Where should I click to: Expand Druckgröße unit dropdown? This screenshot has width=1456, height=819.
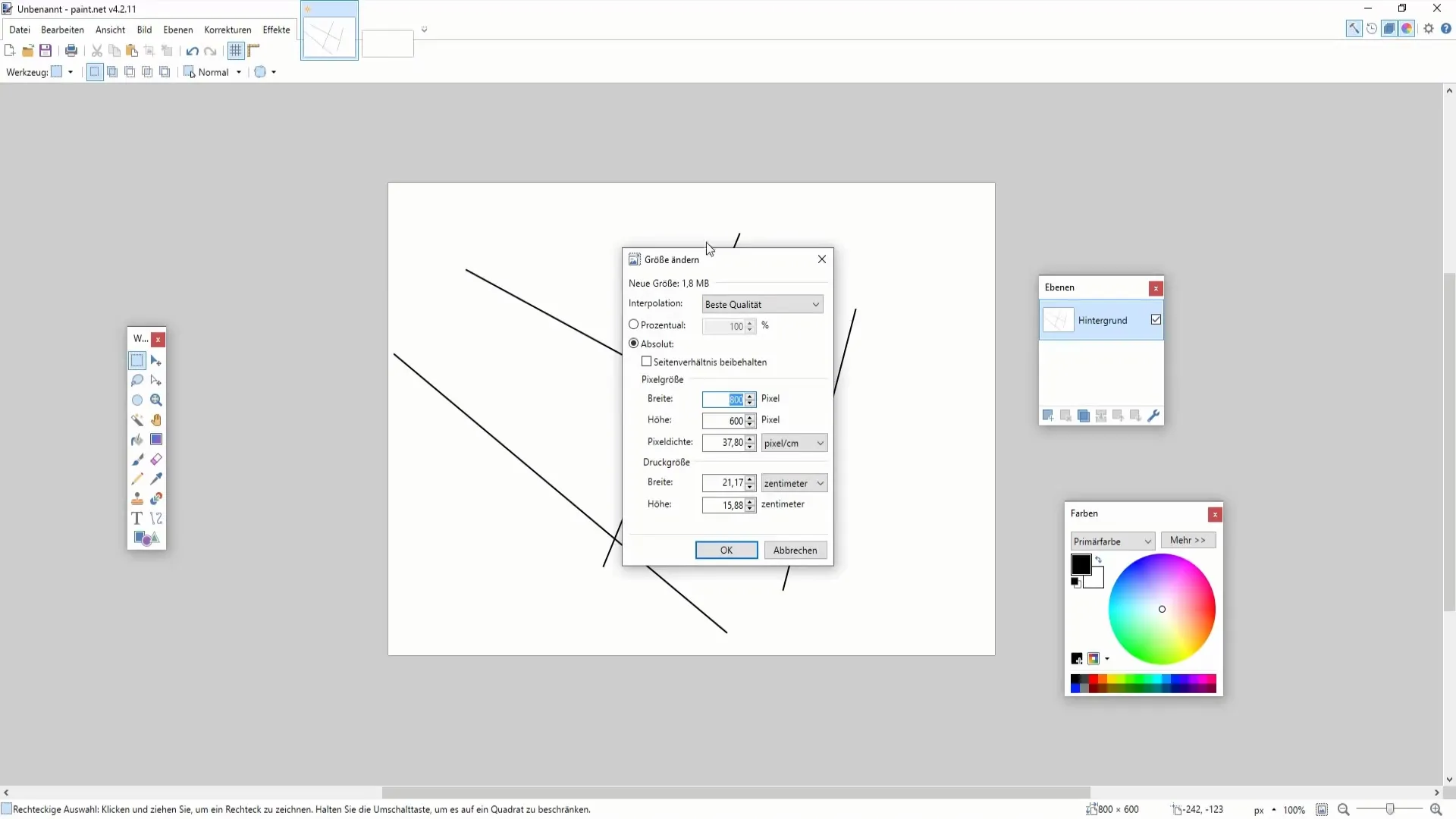[x=819, y=483]
